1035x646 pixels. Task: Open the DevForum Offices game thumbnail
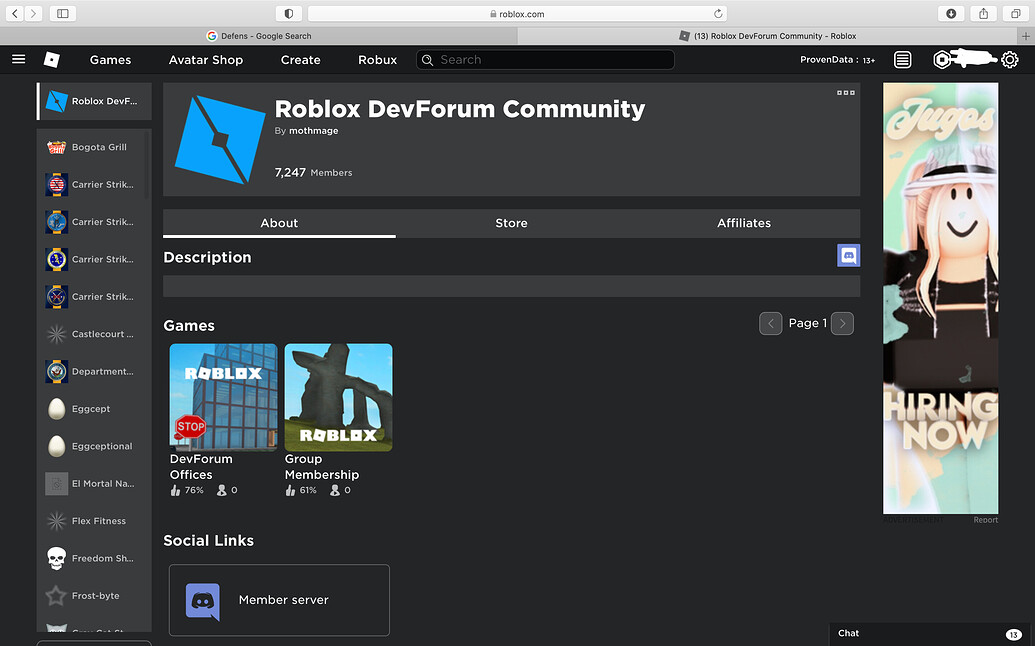(x=224, y=397)
